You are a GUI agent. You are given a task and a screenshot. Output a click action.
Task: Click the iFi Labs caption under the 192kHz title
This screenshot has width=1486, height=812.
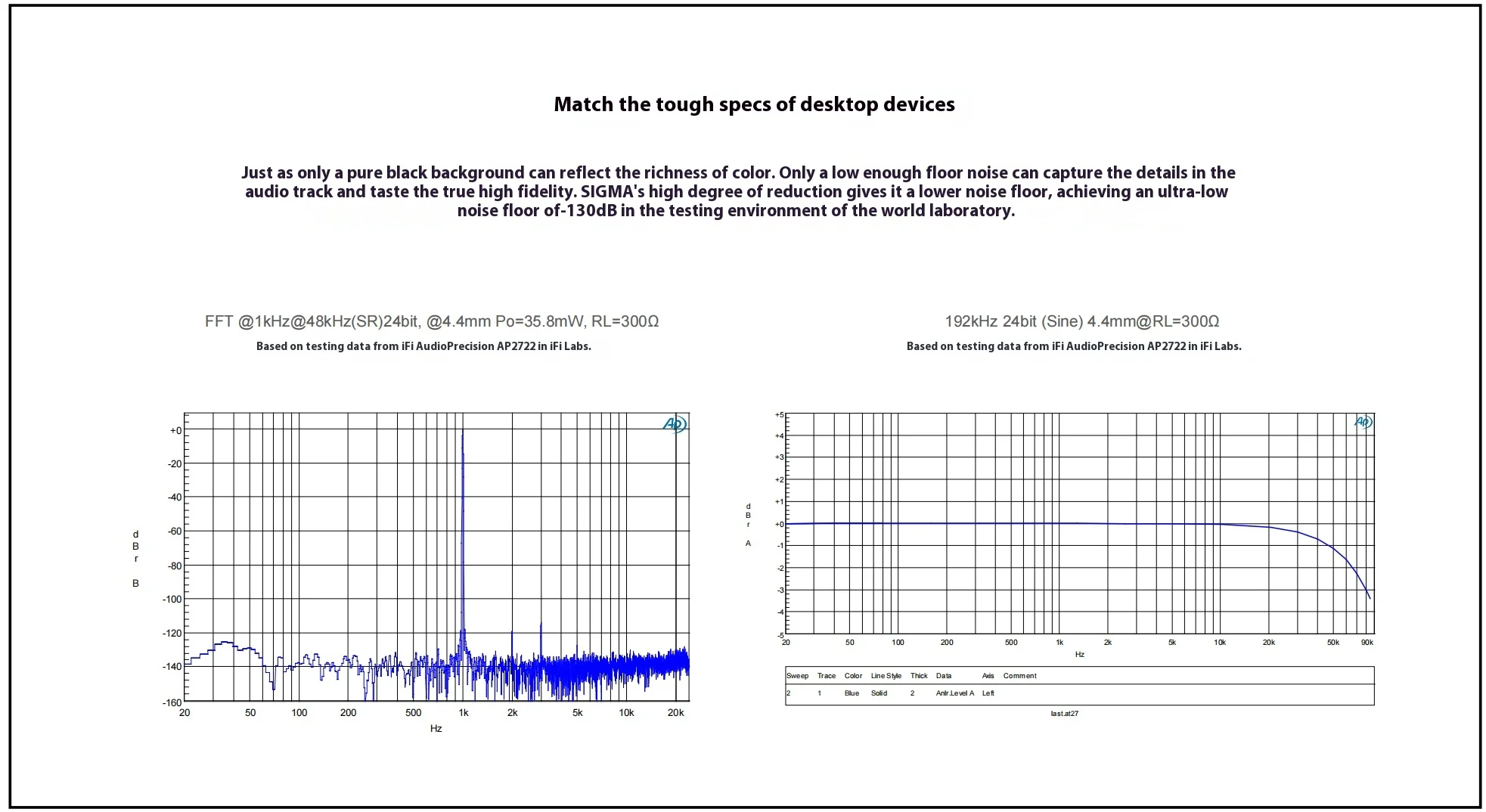coord(1074,346)
